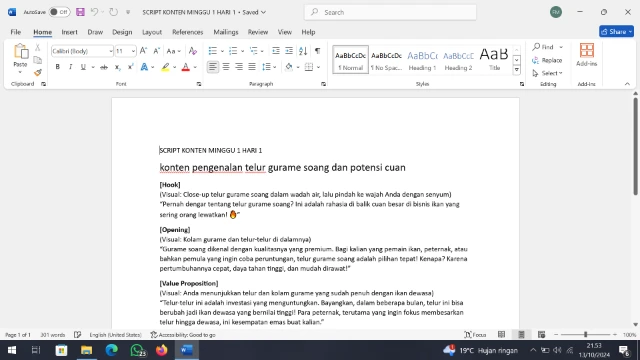Click the Bullets list icon
The width and height of the screenshot is (640, 360).
(x=213, y=51)
